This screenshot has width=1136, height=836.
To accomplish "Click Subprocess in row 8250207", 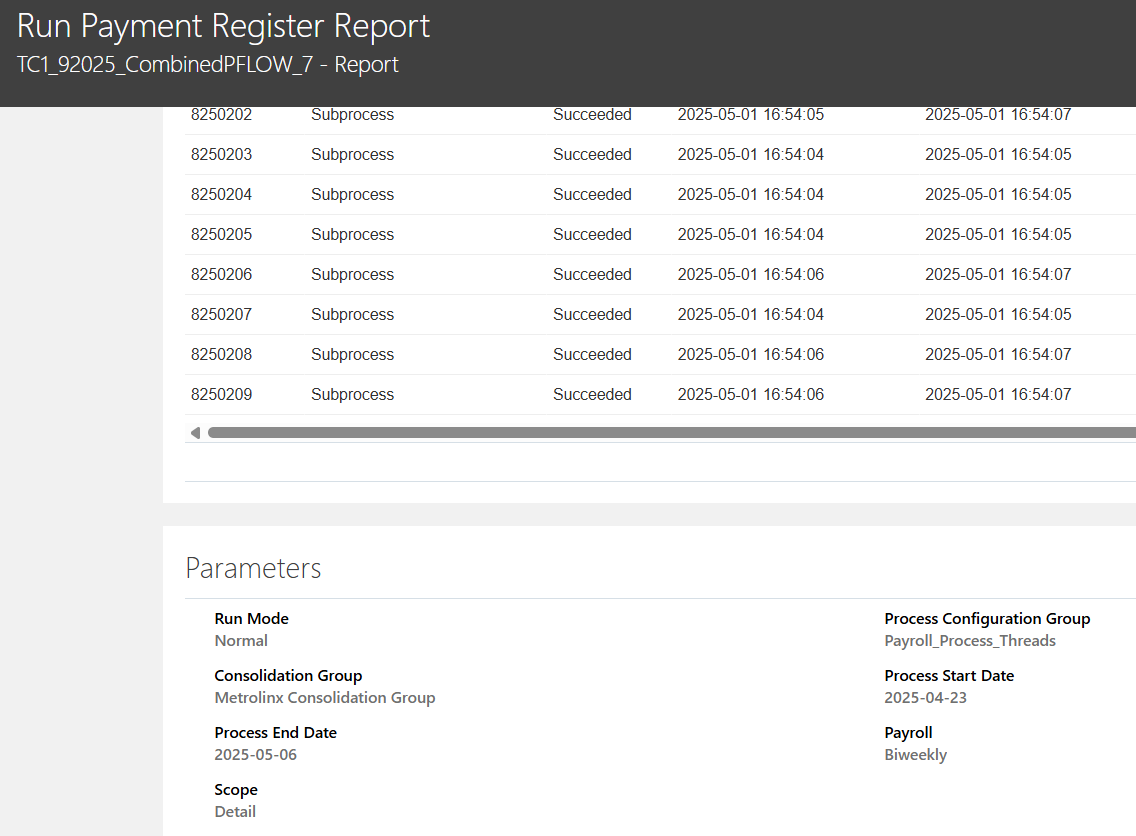I will 353,314.
